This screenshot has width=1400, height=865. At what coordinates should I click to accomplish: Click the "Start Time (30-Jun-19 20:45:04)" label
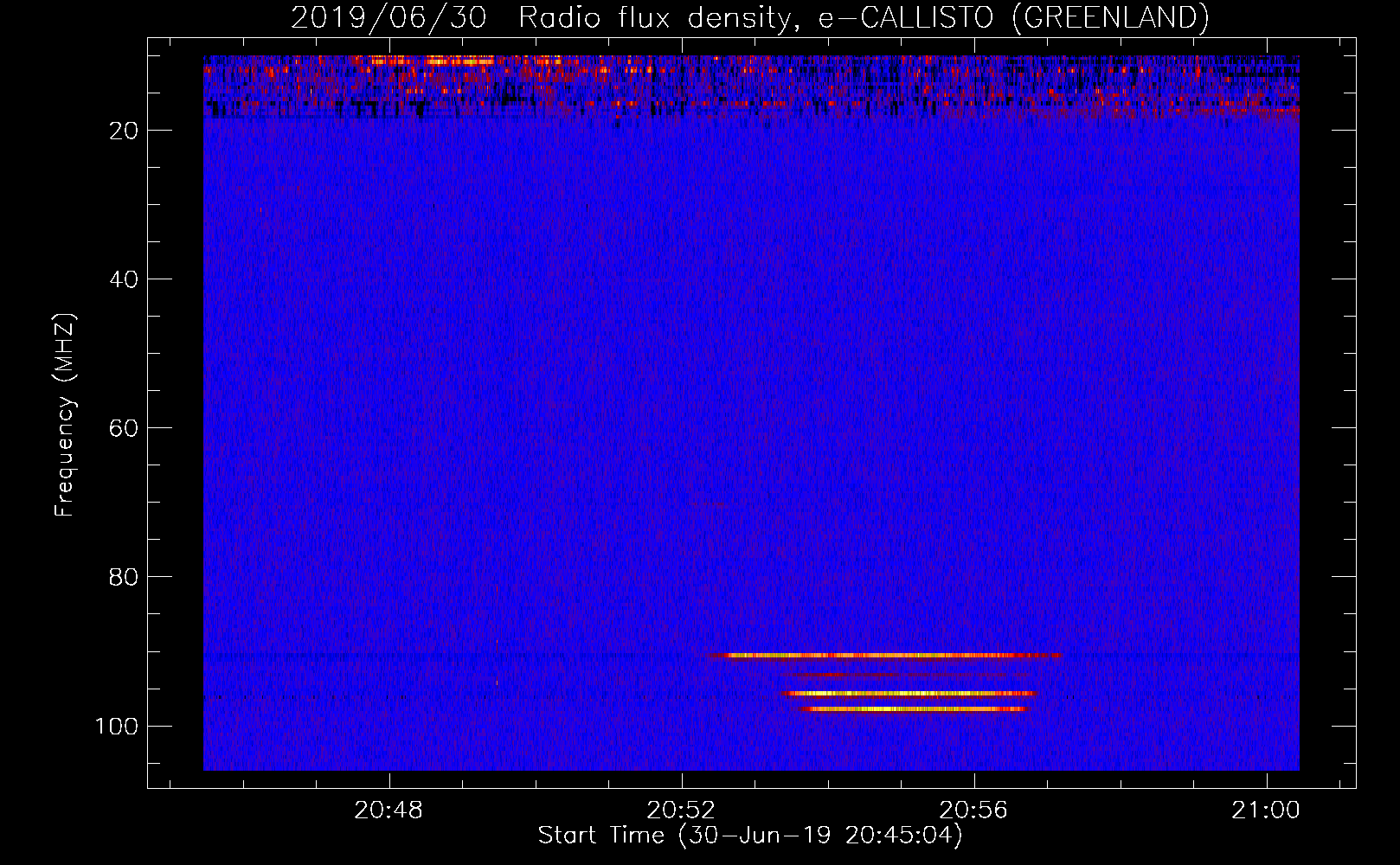pos(750,836)
